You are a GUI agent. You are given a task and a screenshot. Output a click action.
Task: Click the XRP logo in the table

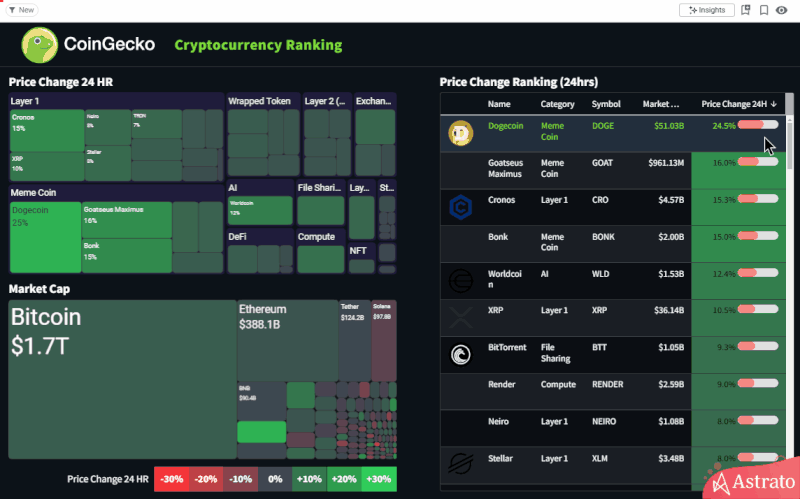tap(460, 317)
